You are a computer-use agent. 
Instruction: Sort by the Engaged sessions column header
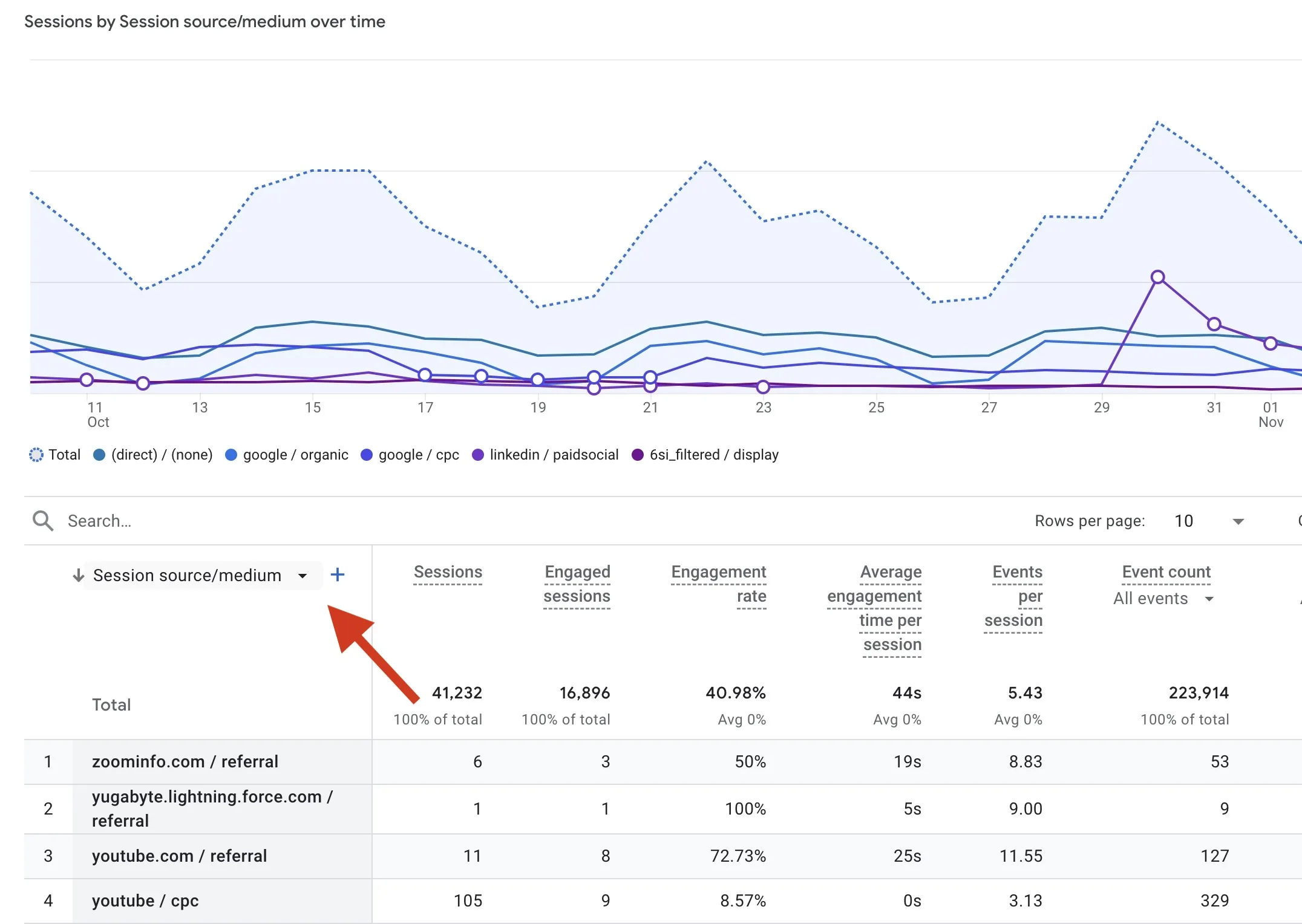point(577,584)
